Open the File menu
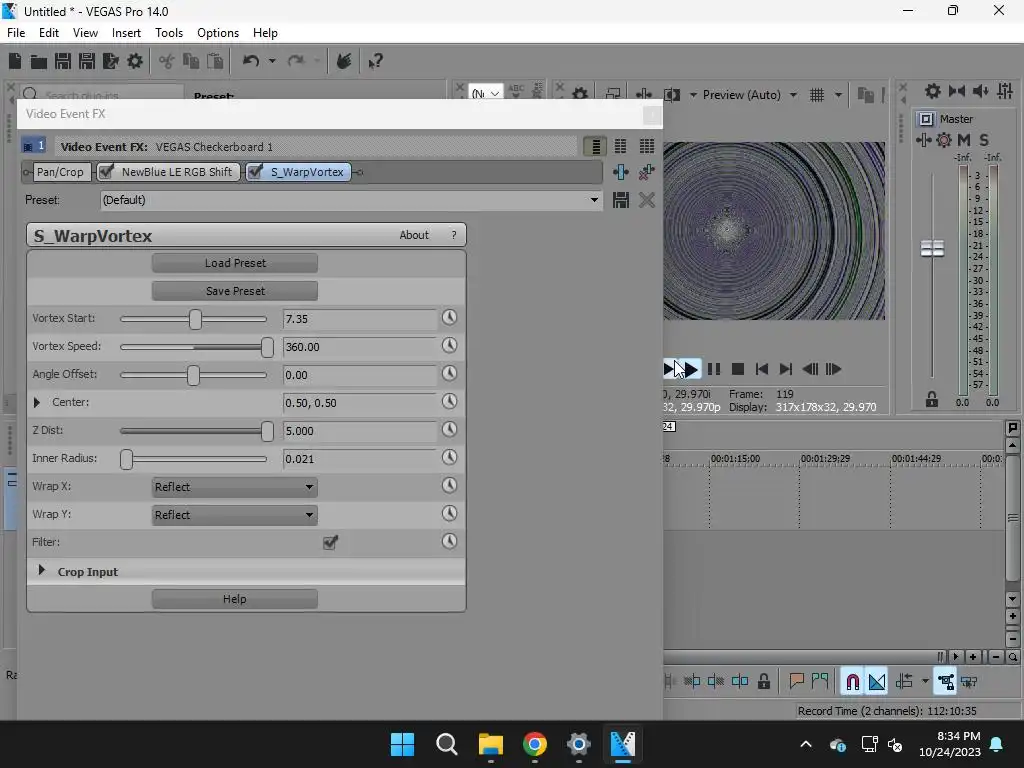This screenshot has height=768, width=1024. point(16,33)
